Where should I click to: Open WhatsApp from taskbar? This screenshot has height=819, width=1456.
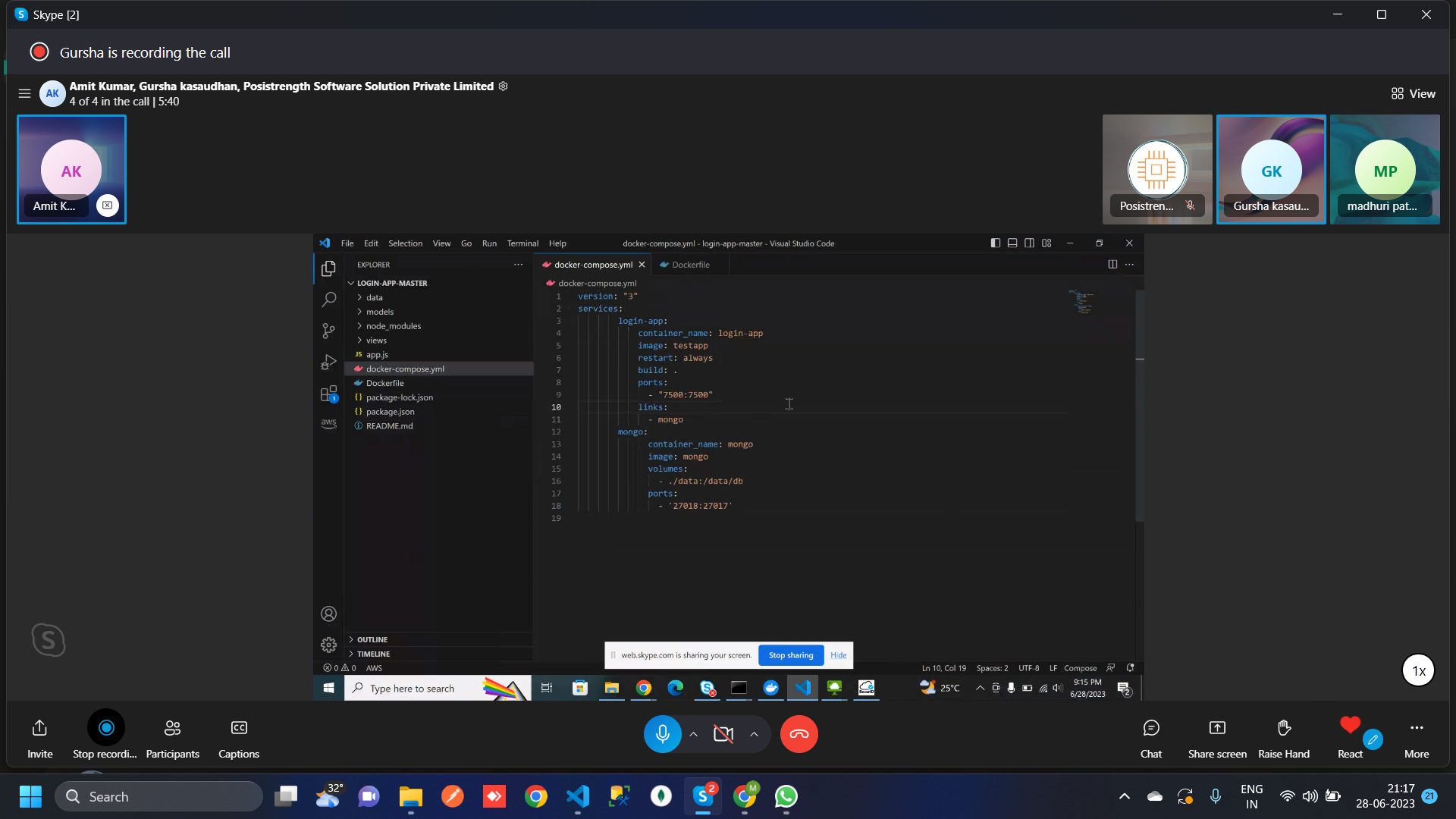pyautogui.click(x=786, y=796)
